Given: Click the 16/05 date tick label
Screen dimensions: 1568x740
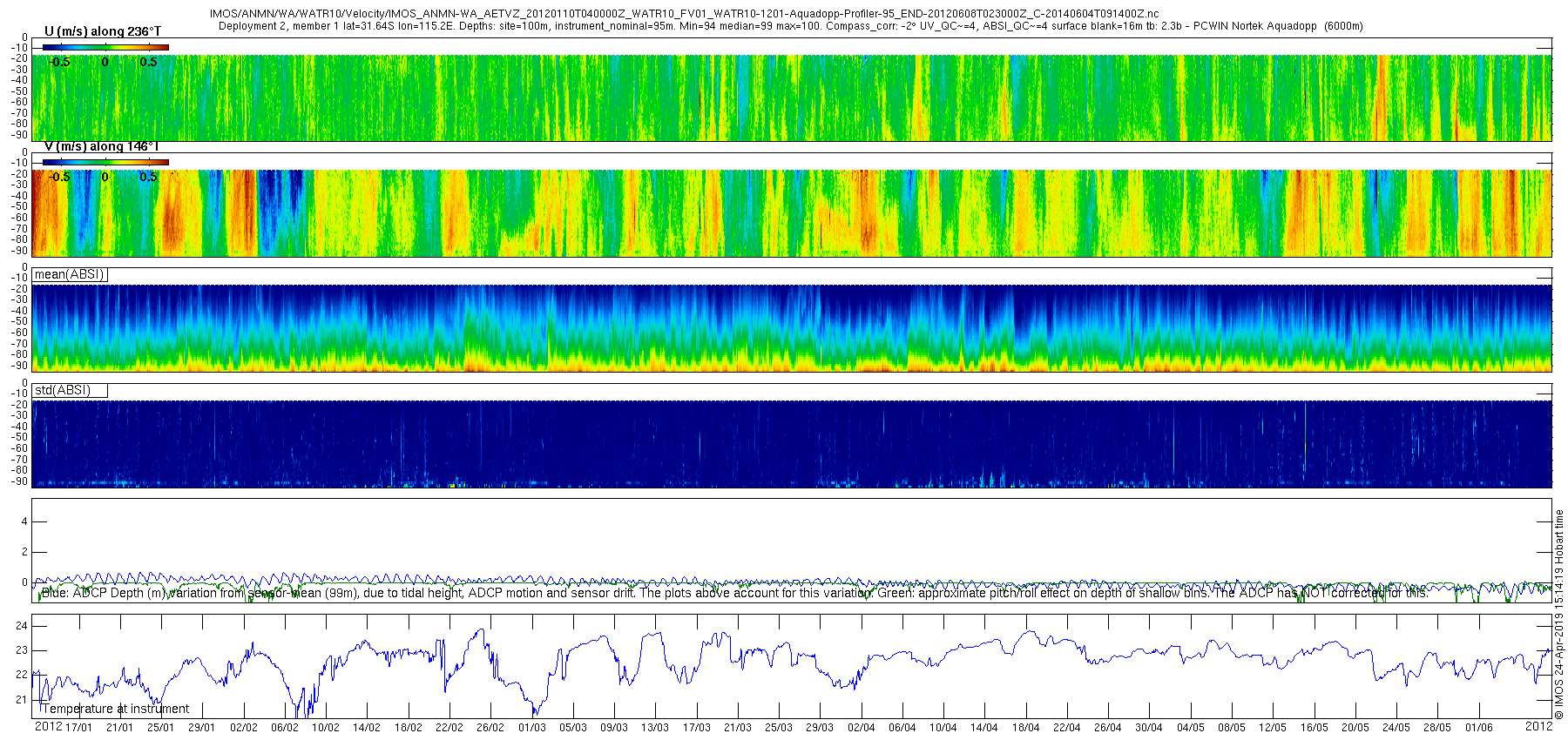Looking at the screenshot, I should coord(1314,728).
